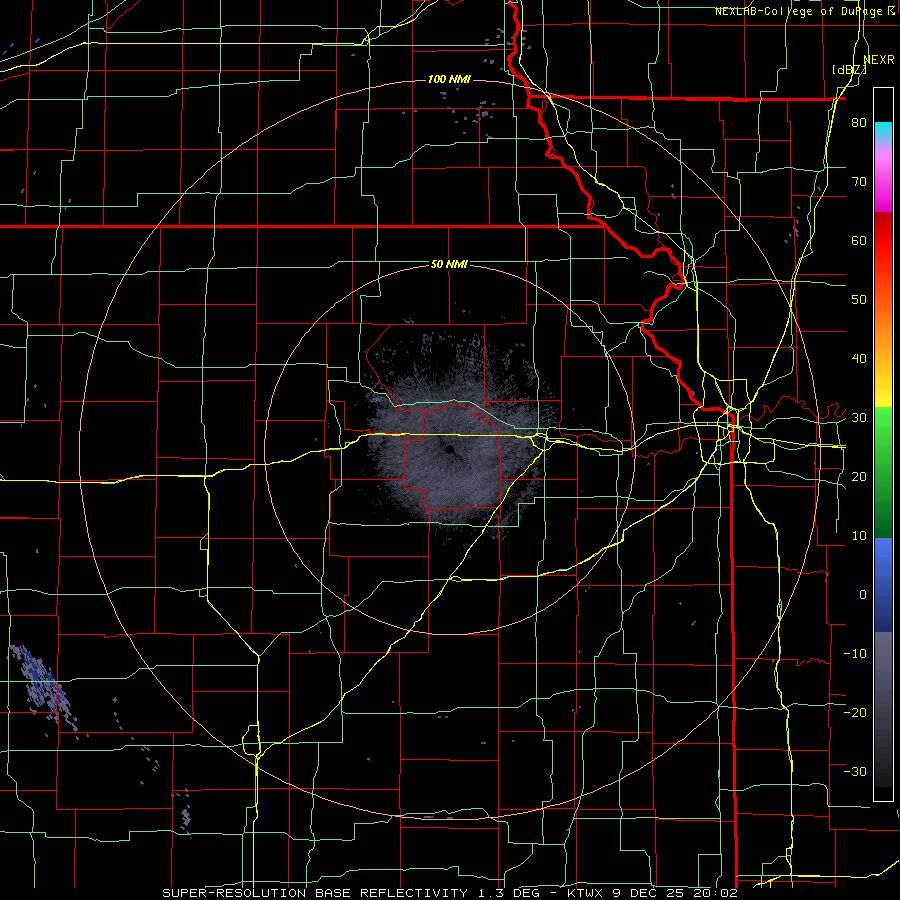Click the 0 dBZ scale value
Screen dimensions: 900x900
pos(863,595)
